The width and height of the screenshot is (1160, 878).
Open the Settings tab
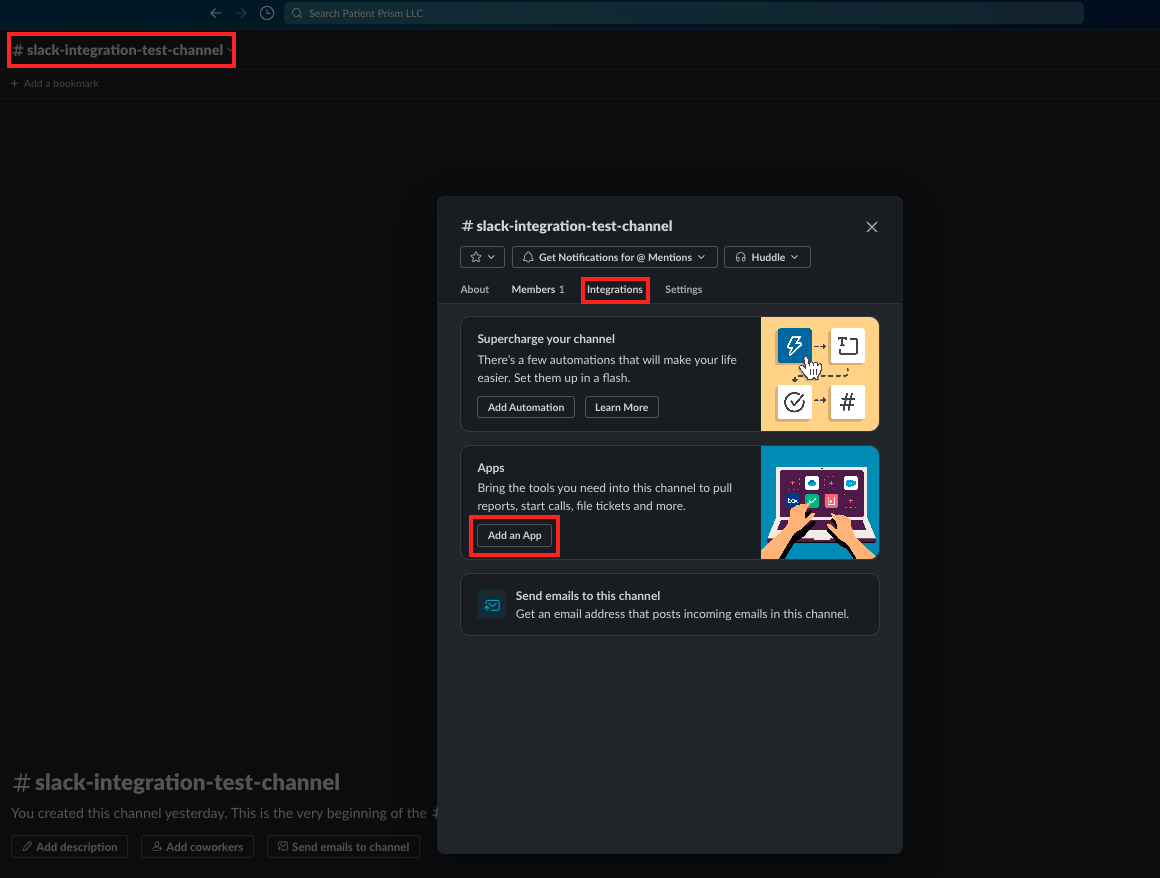[x=684, y=289]
